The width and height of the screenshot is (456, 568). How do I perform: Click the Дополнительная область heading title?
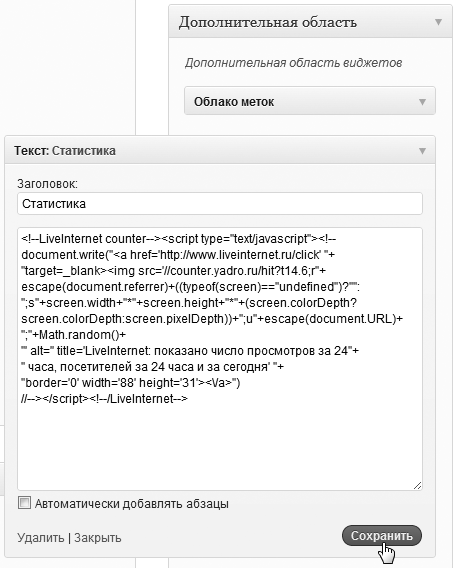point(268,22)
